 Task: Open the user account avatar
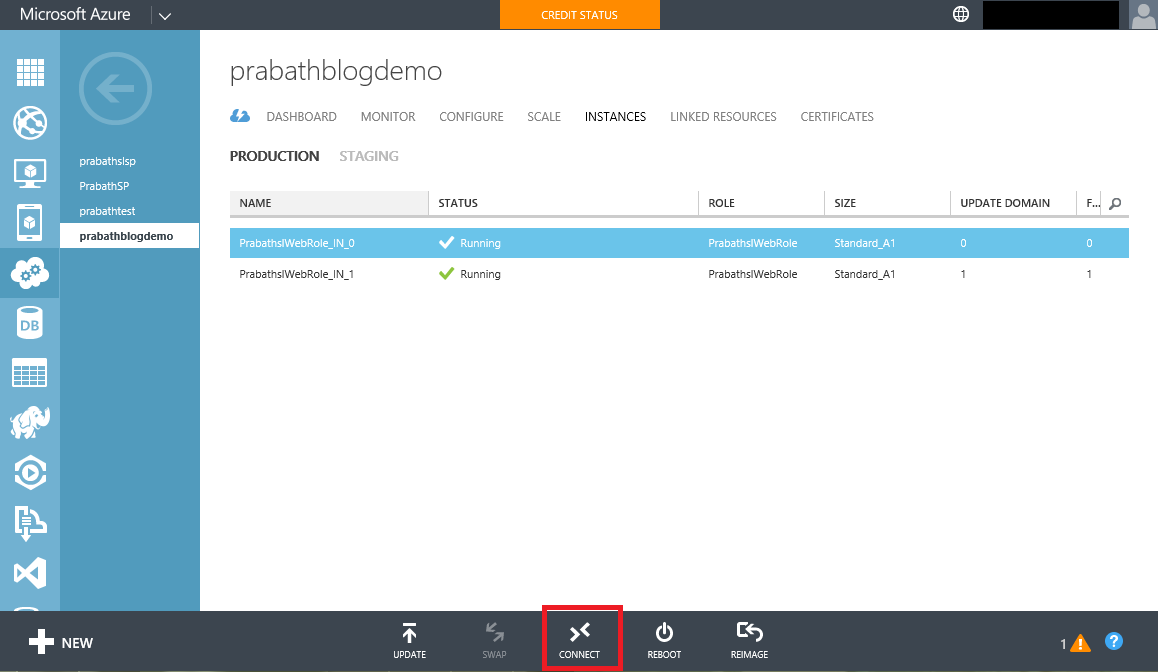(x=1143, y=15)
